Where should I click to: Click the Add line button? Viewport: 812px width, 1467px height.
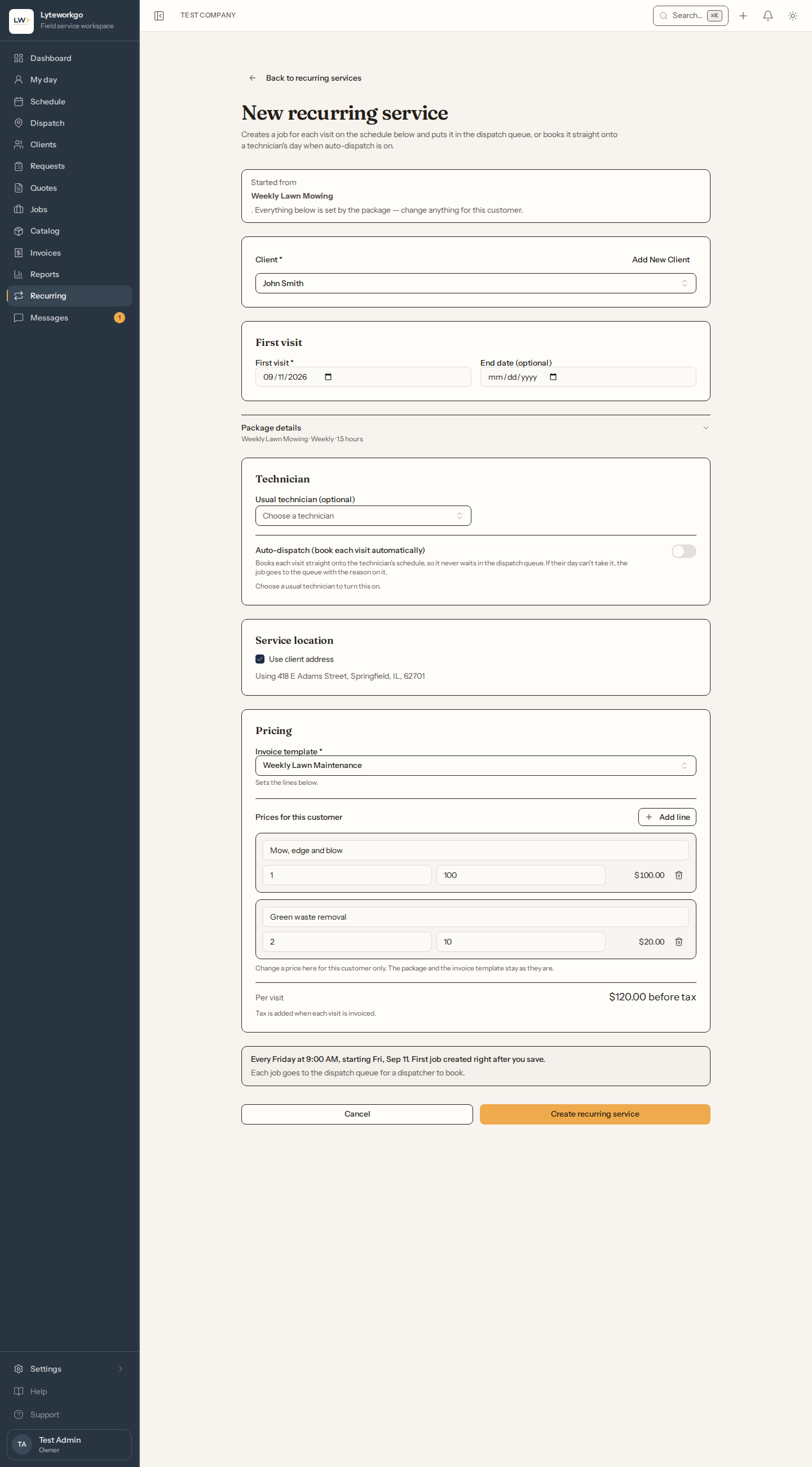[x=667, y=816]
